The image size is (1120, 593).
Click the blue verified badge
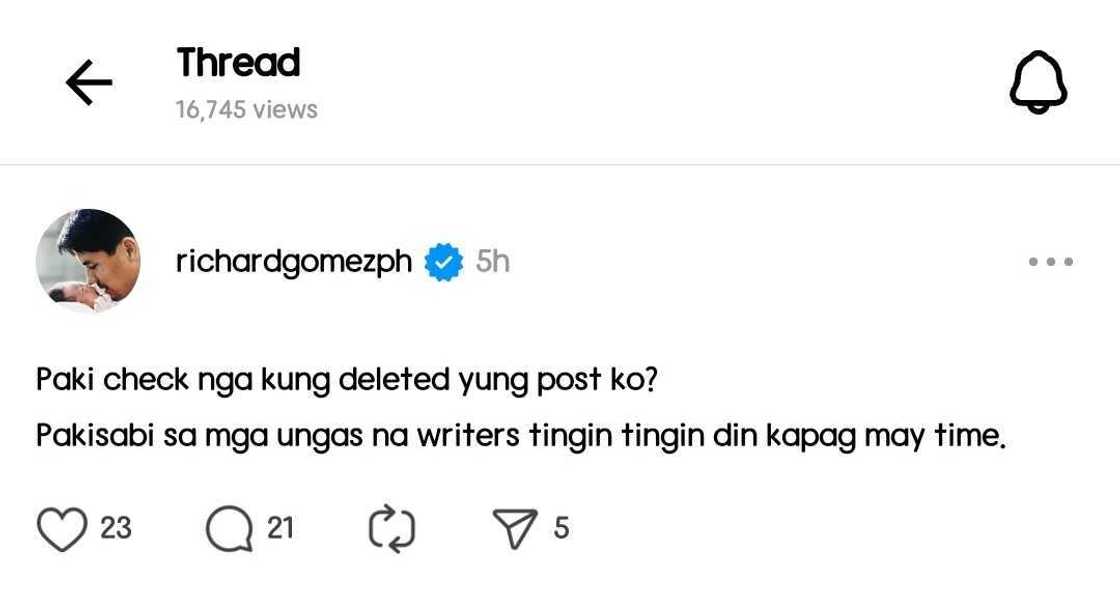(444, 262)
